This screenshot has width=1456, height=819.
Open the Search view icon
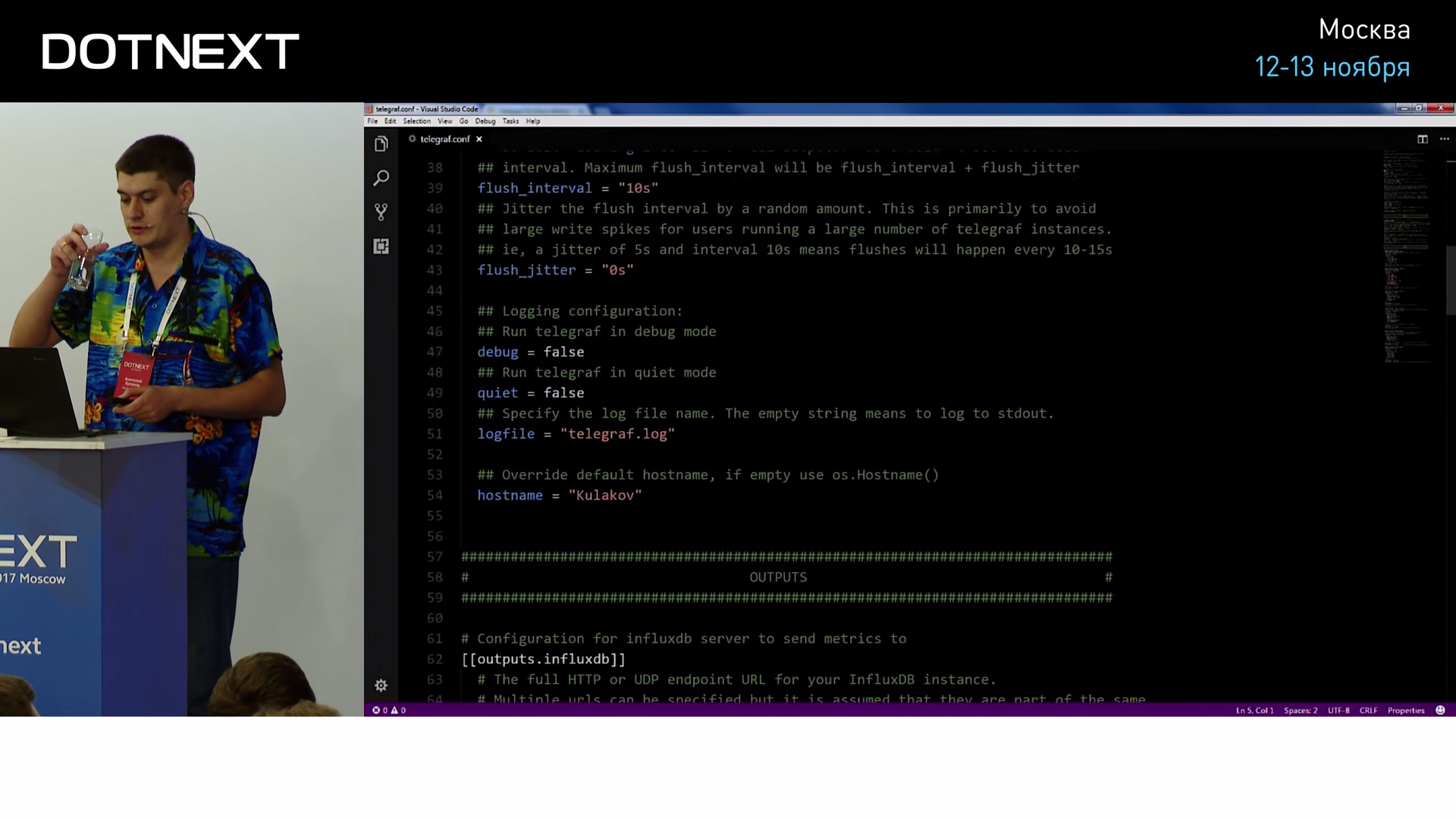[x=381, y=178]
